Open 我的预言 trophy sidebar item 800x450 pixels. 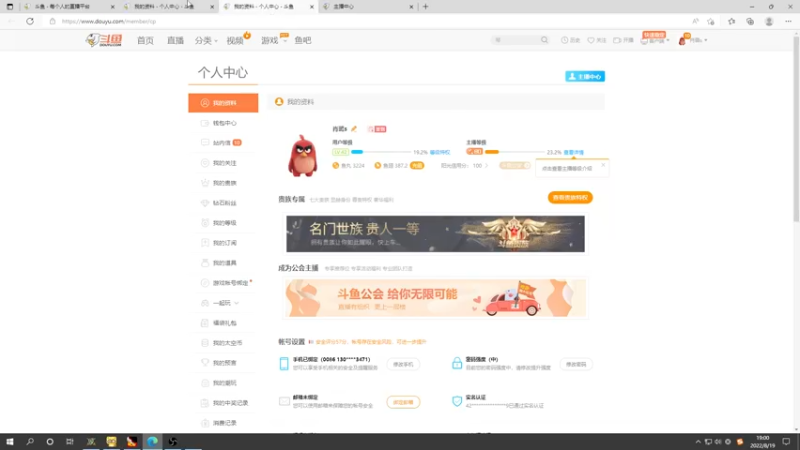pyautogui.click(x=223, y=363)
